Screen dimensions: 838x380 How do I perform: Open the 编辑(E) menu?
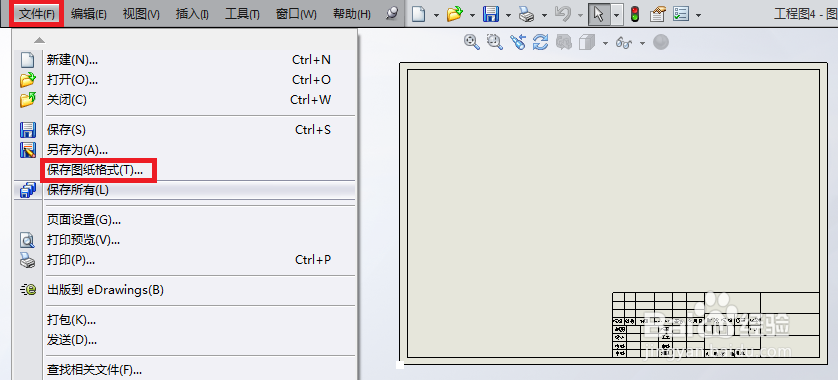click(x=89, y=14)
